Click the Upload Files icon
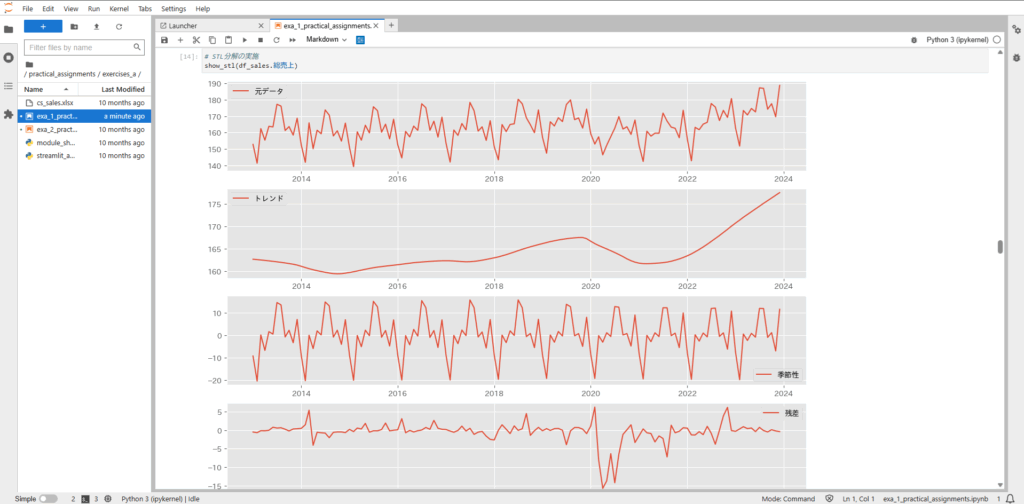The height and width of the screenshot is (504, 1024). tap(96, 26)
